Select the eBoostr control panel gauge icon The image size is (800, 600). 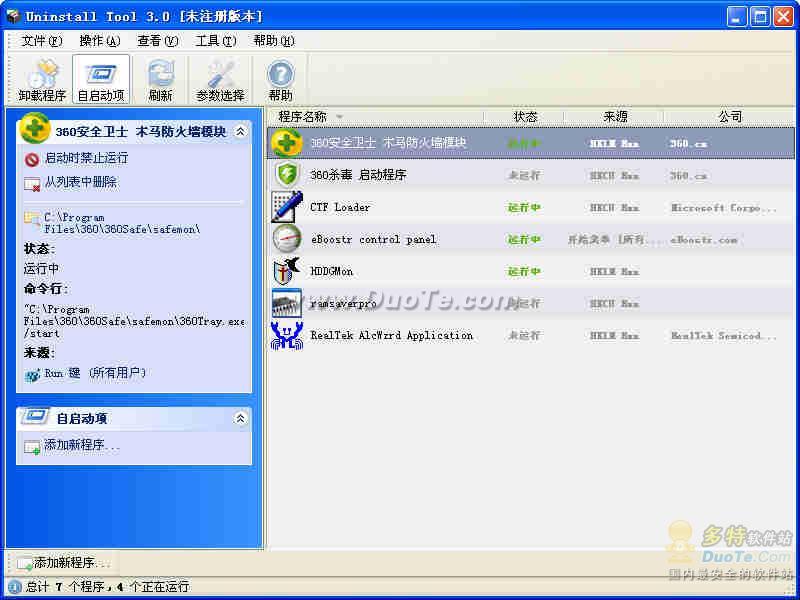coord(286,238)
